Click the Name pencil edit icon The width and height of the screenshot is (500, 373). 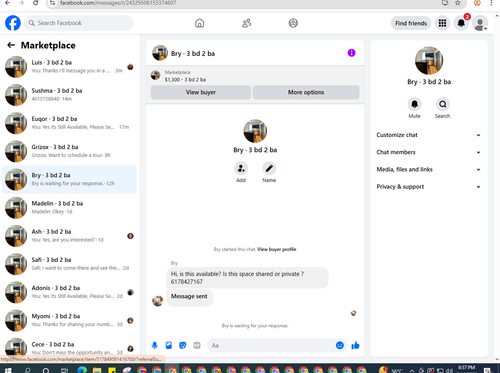269,168
